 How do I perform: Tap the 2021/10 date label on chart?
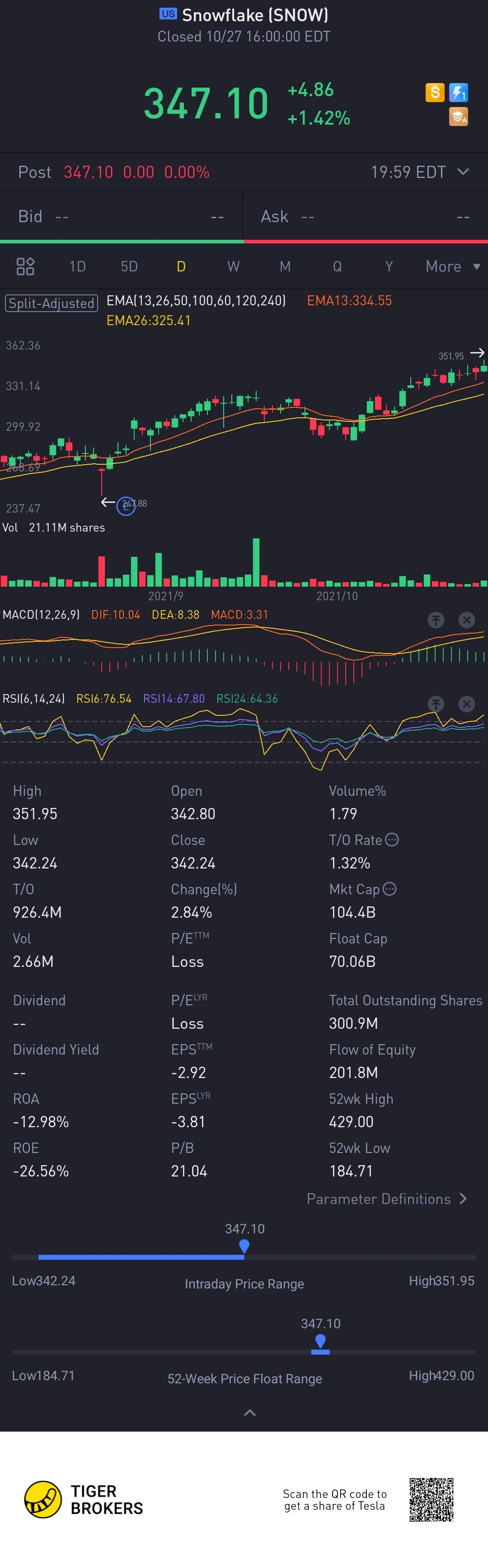pos(337,596)
